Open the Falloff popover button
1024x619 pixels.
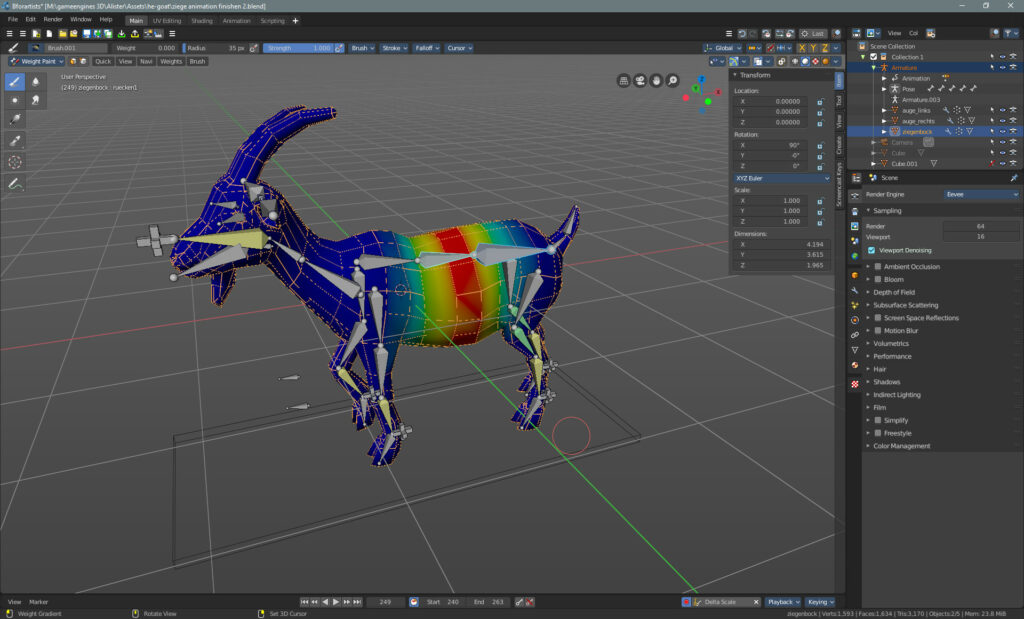click(425, 48)
